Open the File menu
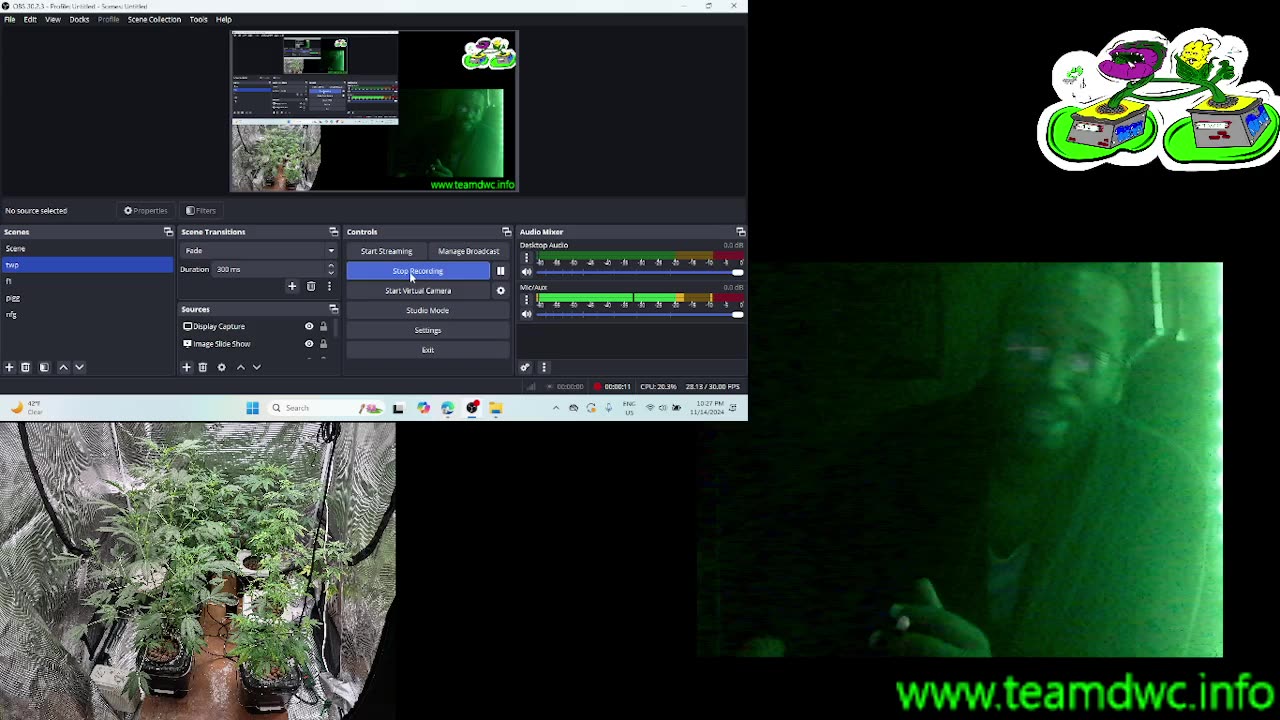The image size is (1280, 720). 9,19
